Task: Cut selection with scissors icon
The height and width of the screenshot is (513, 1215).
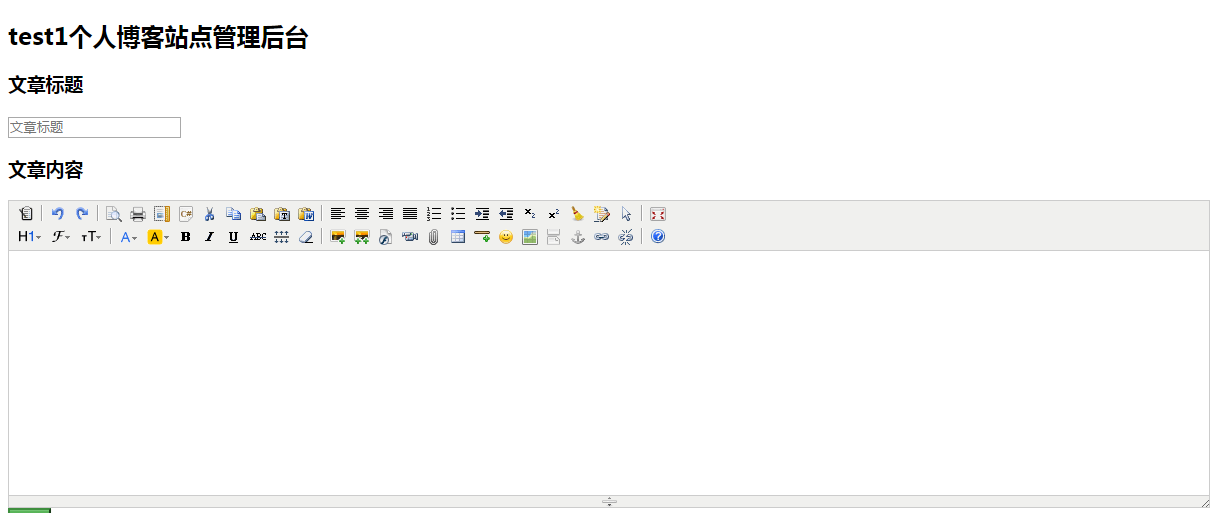Action: 210,213
